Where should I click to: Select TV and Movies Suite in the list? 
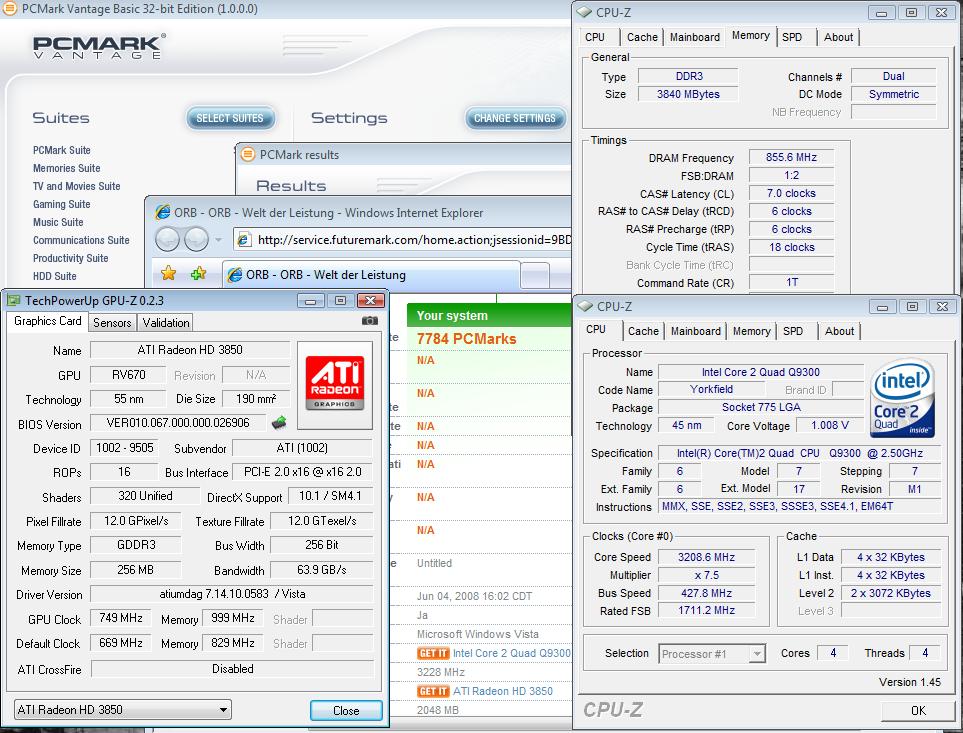76,186
